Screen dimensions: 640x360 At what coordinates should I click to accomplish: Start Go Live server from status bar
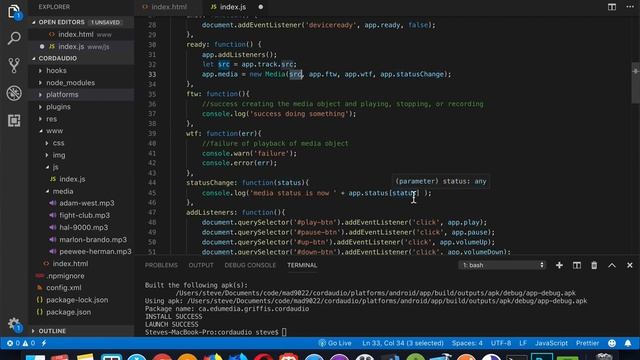tap(335, 343)
